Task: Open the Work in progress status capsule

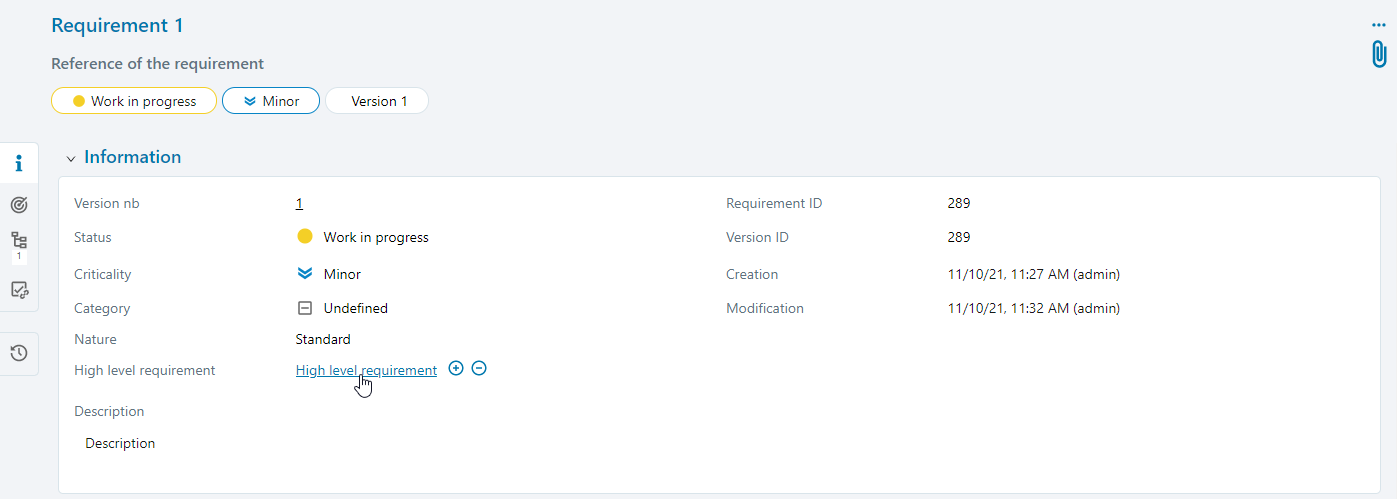Action: [x=134, y=101]
